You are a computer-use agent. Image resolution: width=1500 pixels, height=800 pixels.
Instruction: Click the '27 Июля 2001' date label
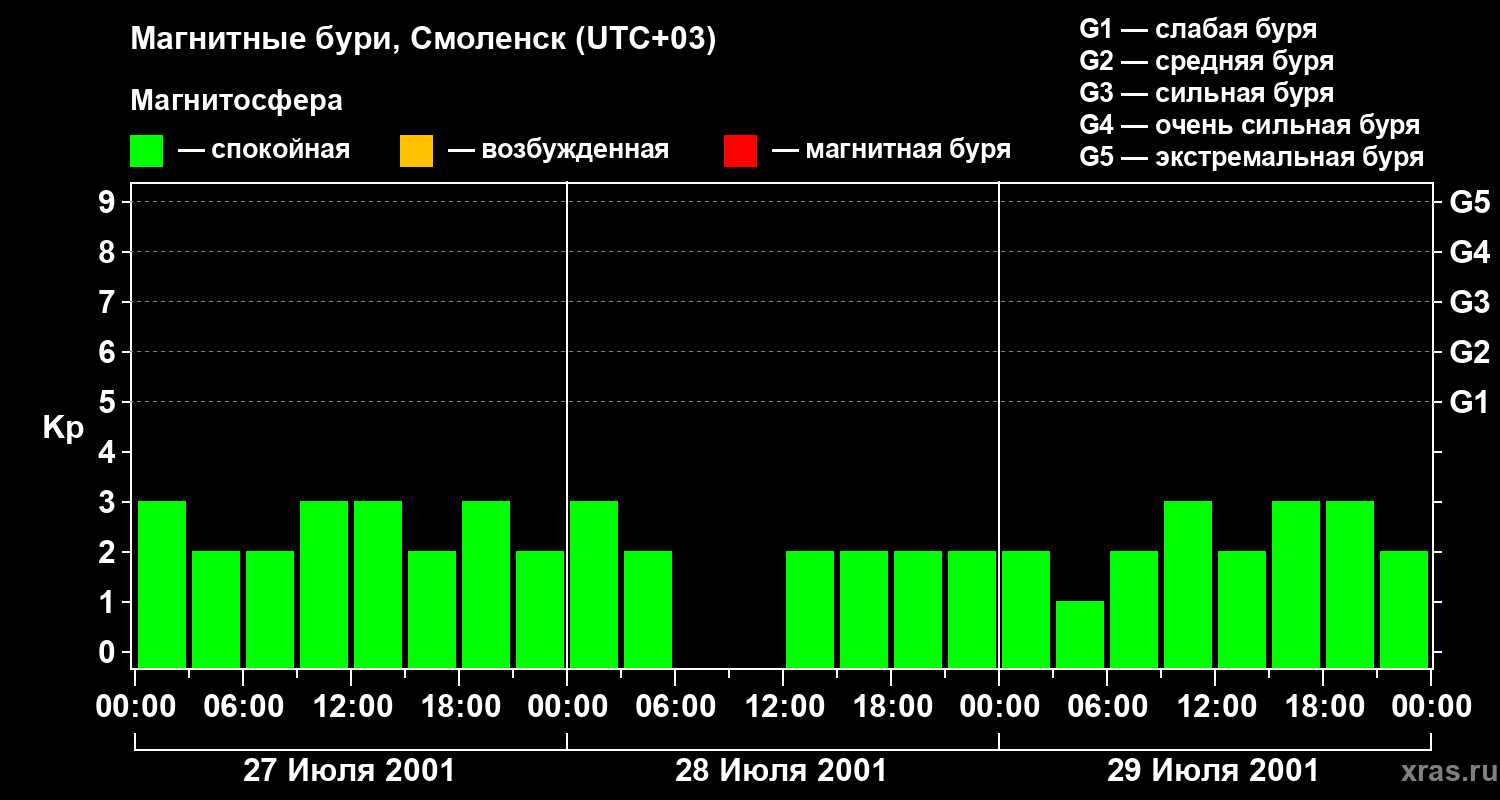click(349, 771)
